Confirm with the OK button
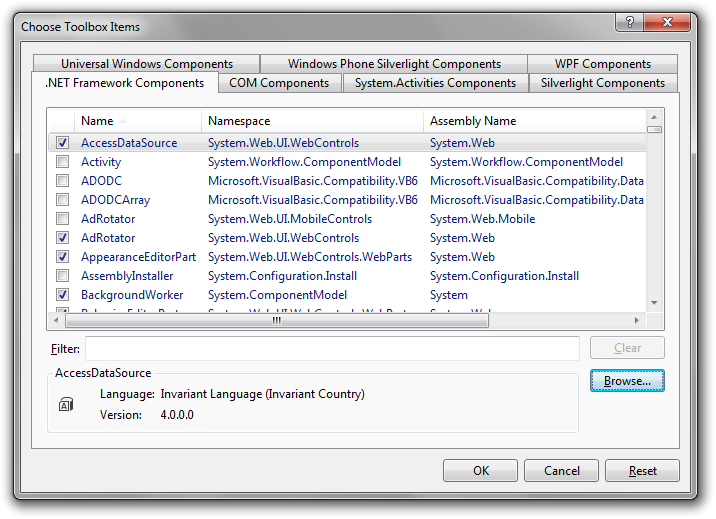716x519 pixels. pos(480,471)
